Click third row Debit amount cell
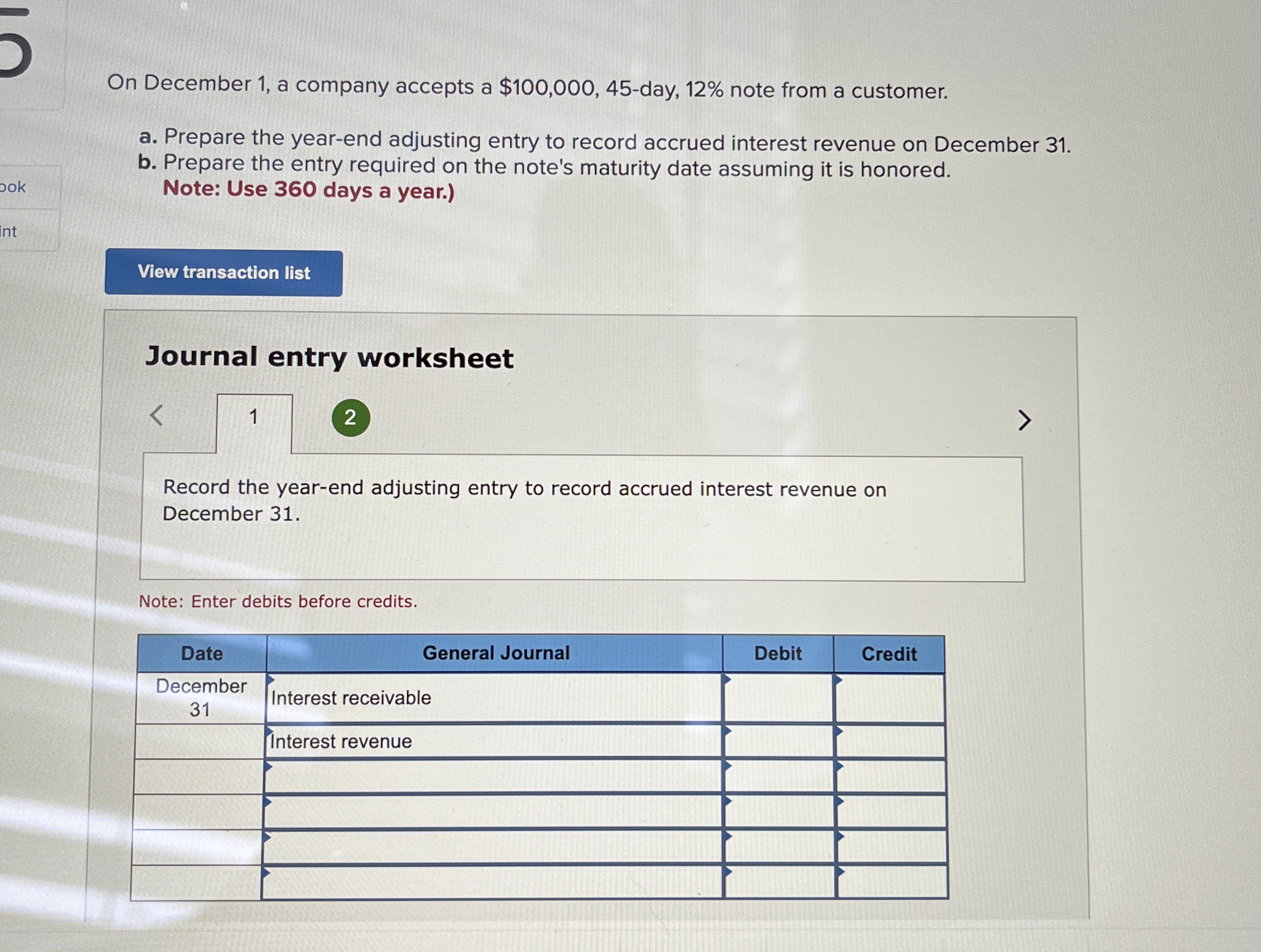Screen dimensions: 1261x952 (x=779, y=776)
